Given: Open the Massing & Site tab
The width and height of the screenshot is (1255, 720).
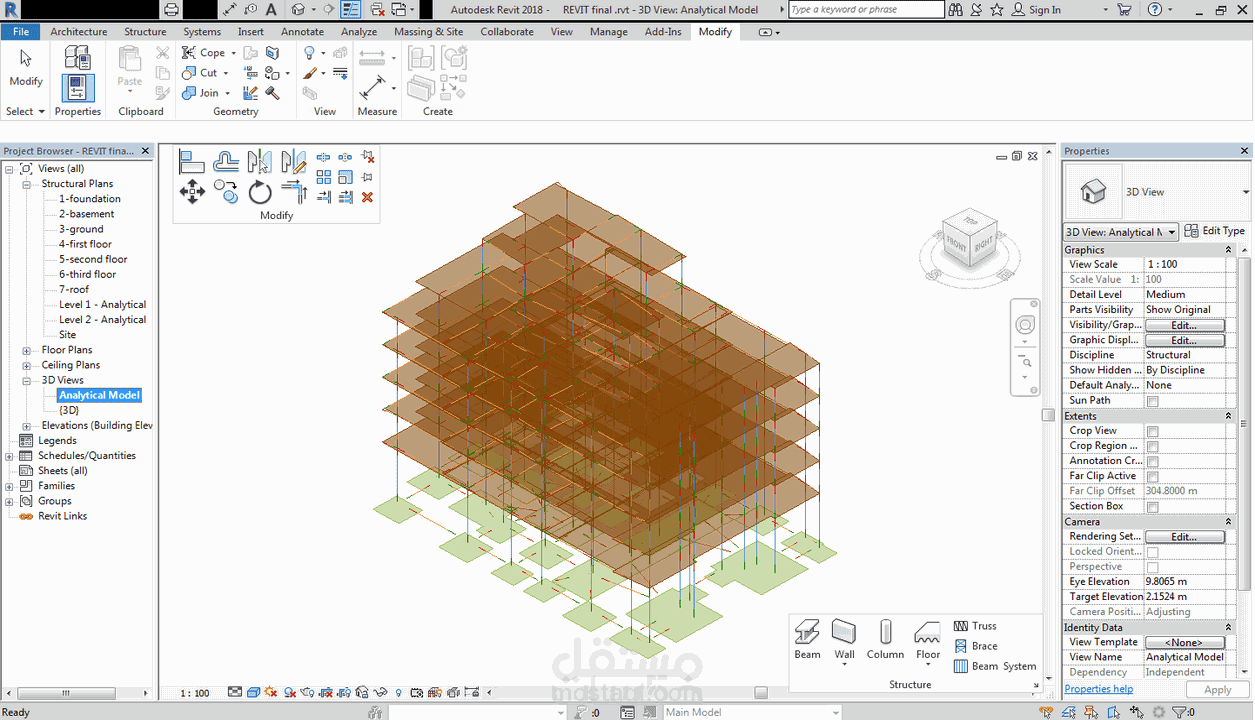Looking at the screenshot, I should click(x=428, y=31).
